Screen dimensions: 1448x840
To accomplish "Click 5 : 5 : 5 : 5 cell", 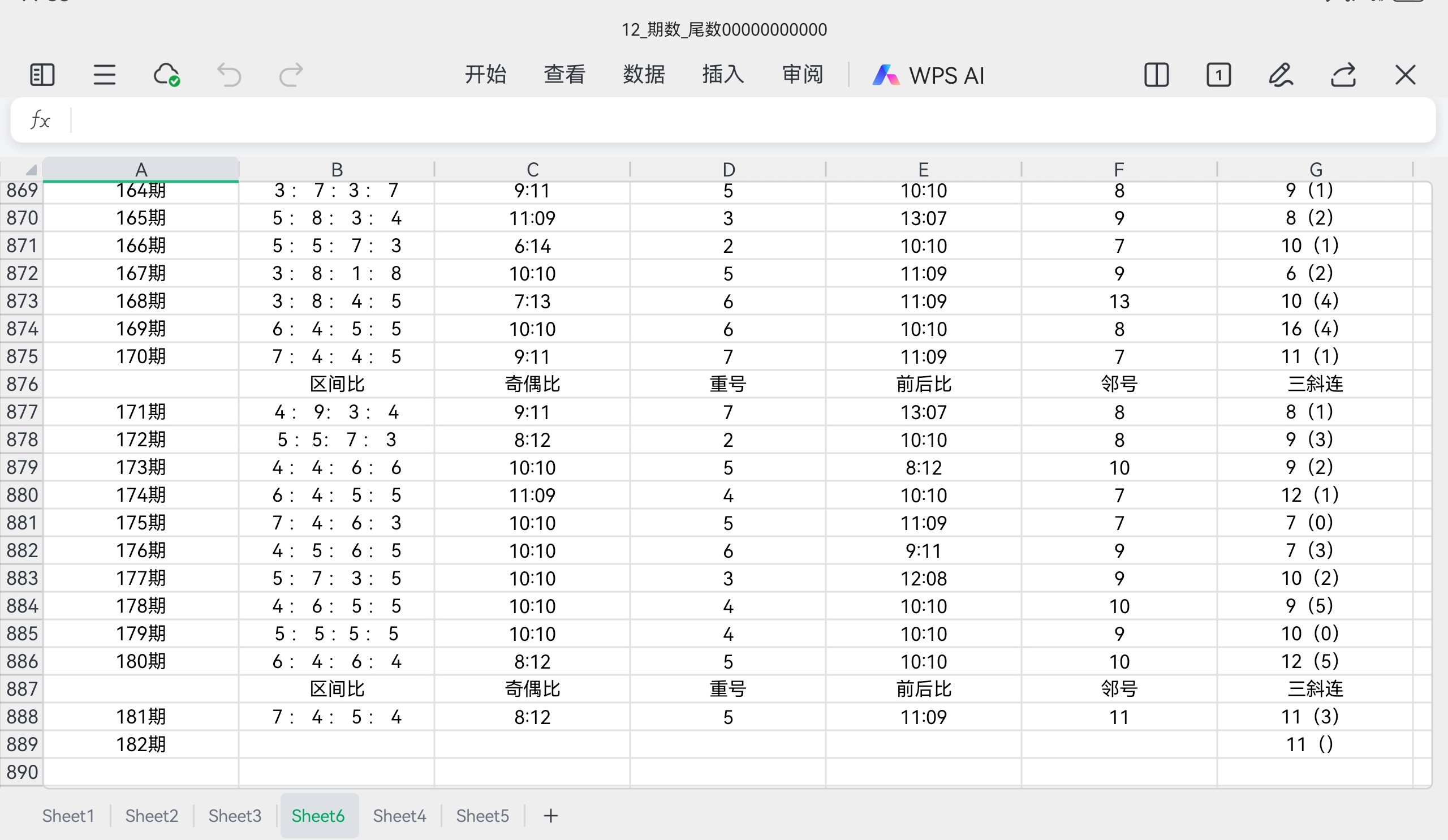I will point(337,634).
